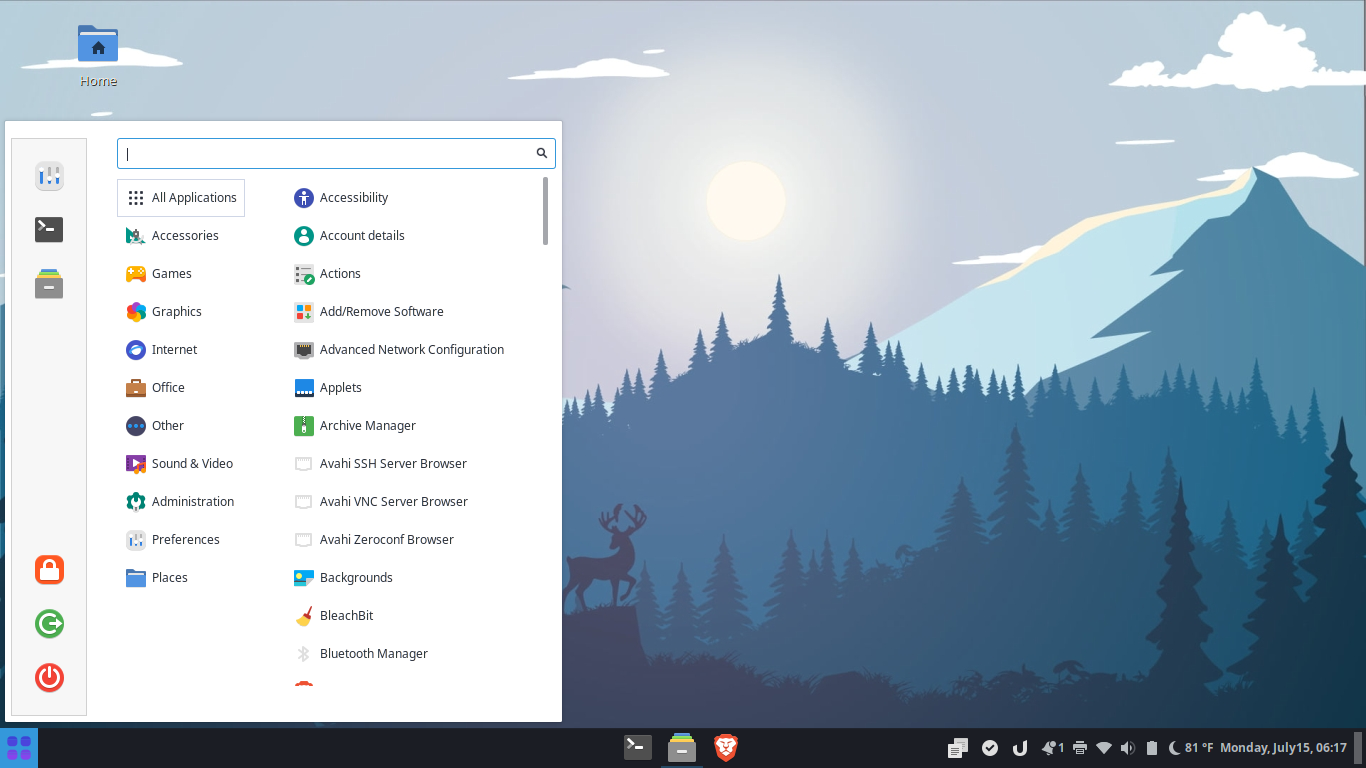Lock the screen using the orange padlock icon
Image resolution: width=1366 pixels, height=768 pixels.
(x=49, y=570)
